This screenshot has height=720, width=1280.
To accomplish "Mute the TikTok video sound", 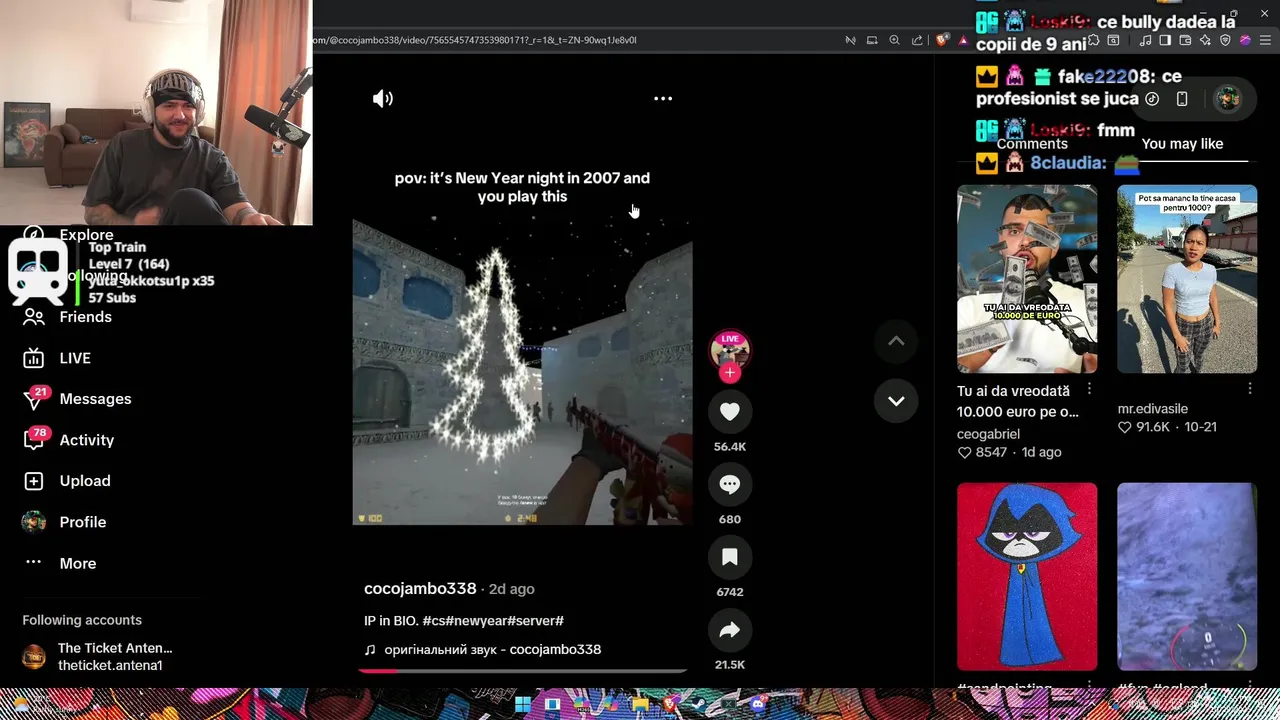I will coord(383,98).
